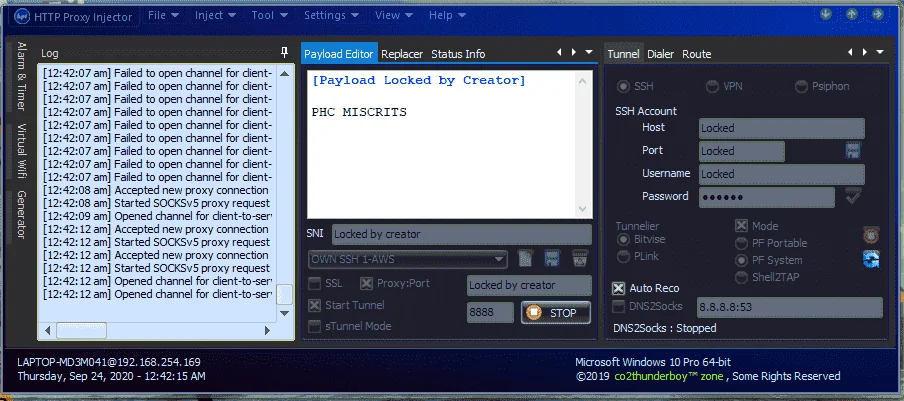Click the blue save disk icon below SNI
This screenshot has height=401, width=904.
coord(552,259)
